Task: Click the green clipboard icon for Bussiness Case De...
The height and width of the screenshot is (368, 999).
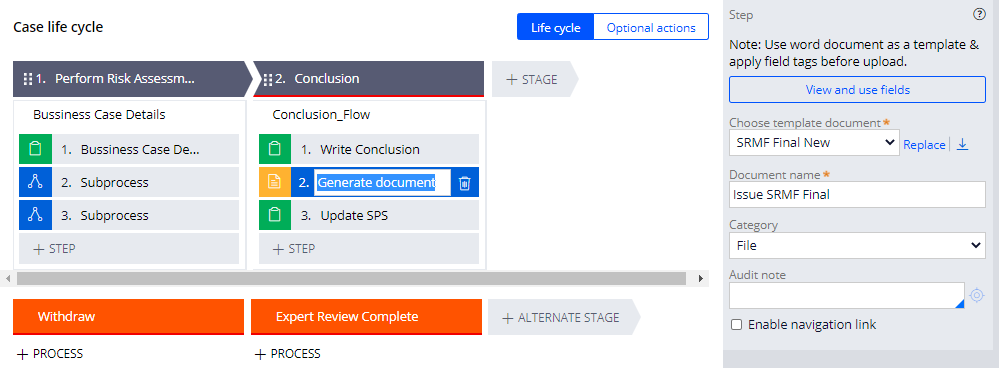Action: (35, 150)
